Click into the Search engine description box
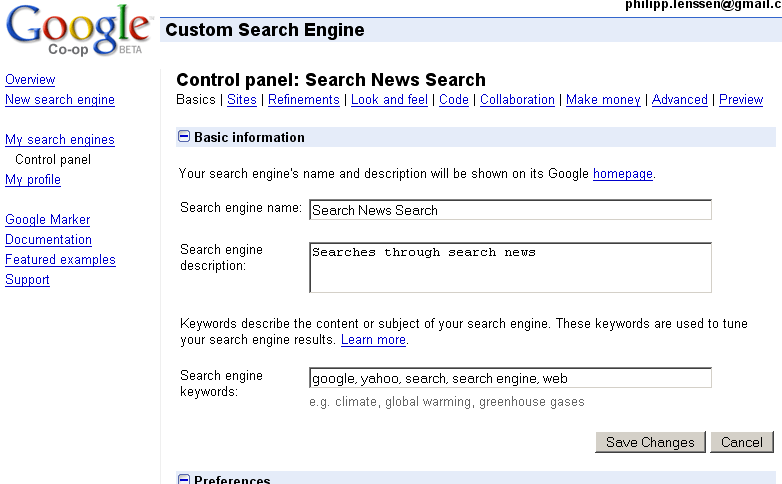 pos(510,268)
